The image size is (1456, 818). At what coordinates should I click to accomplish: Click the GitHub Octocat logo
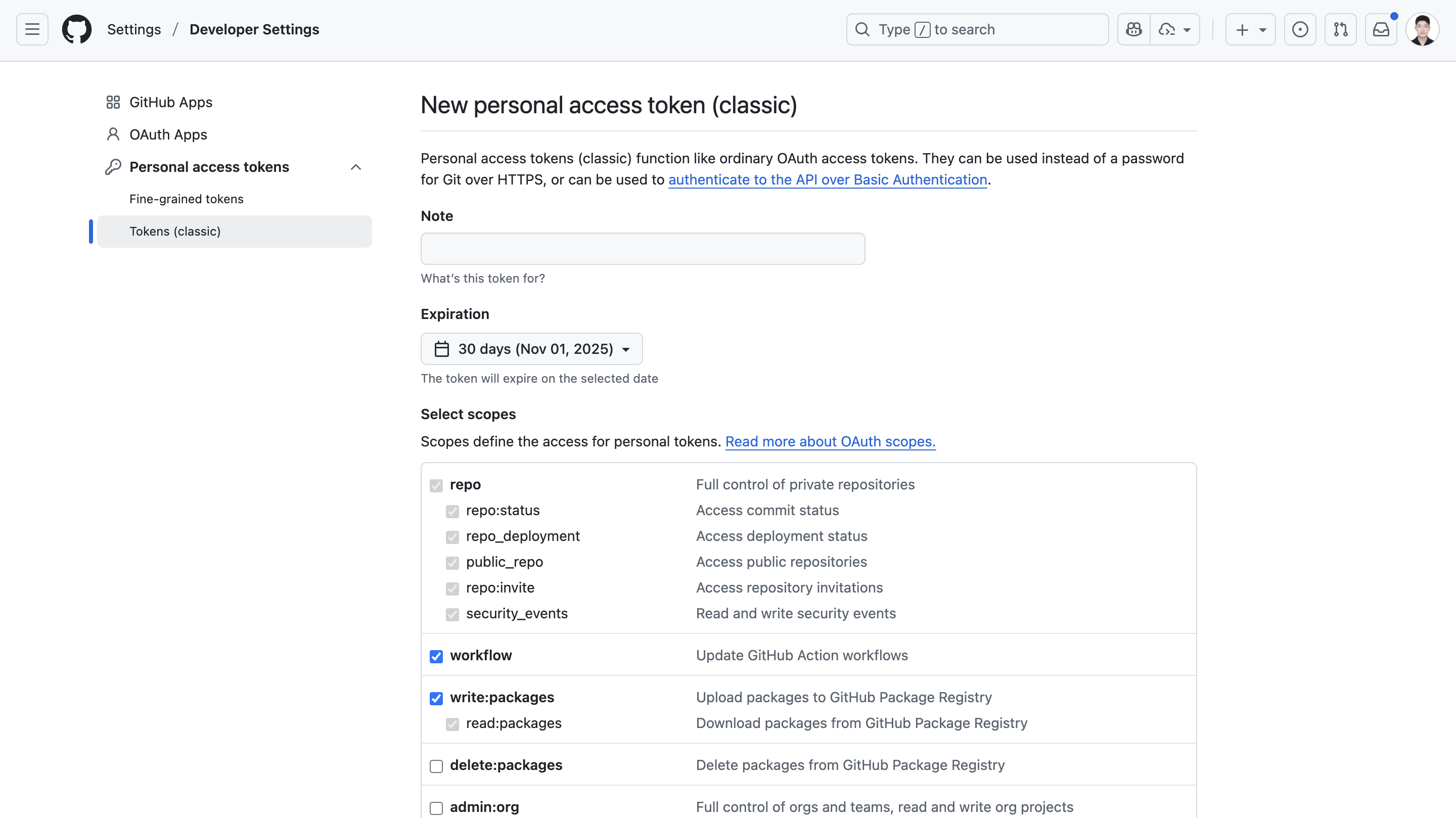click(x=76, y=29)
